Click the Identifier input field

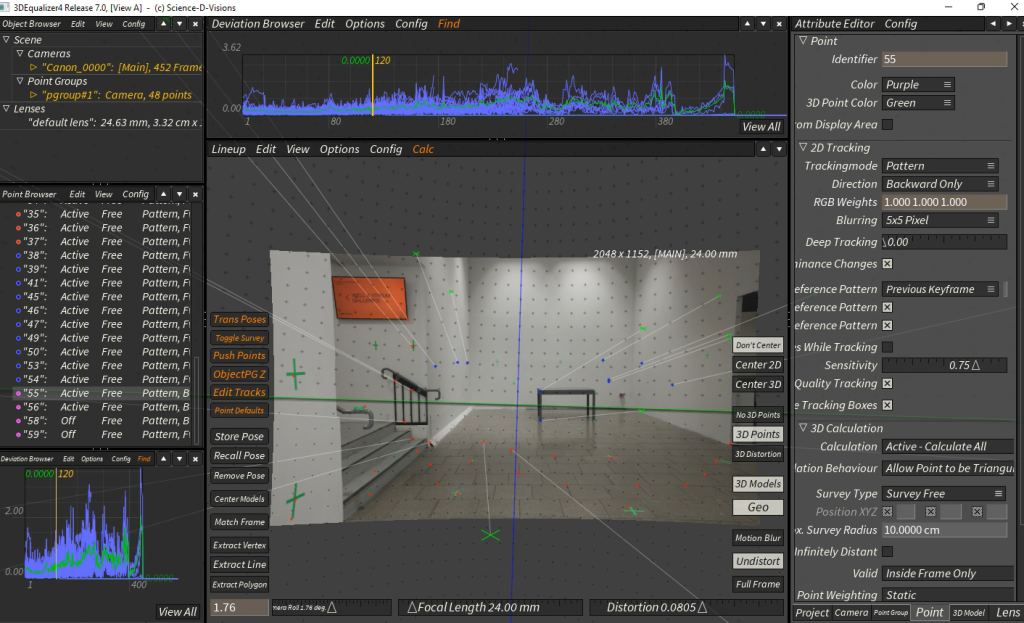[x=944, y=59]
